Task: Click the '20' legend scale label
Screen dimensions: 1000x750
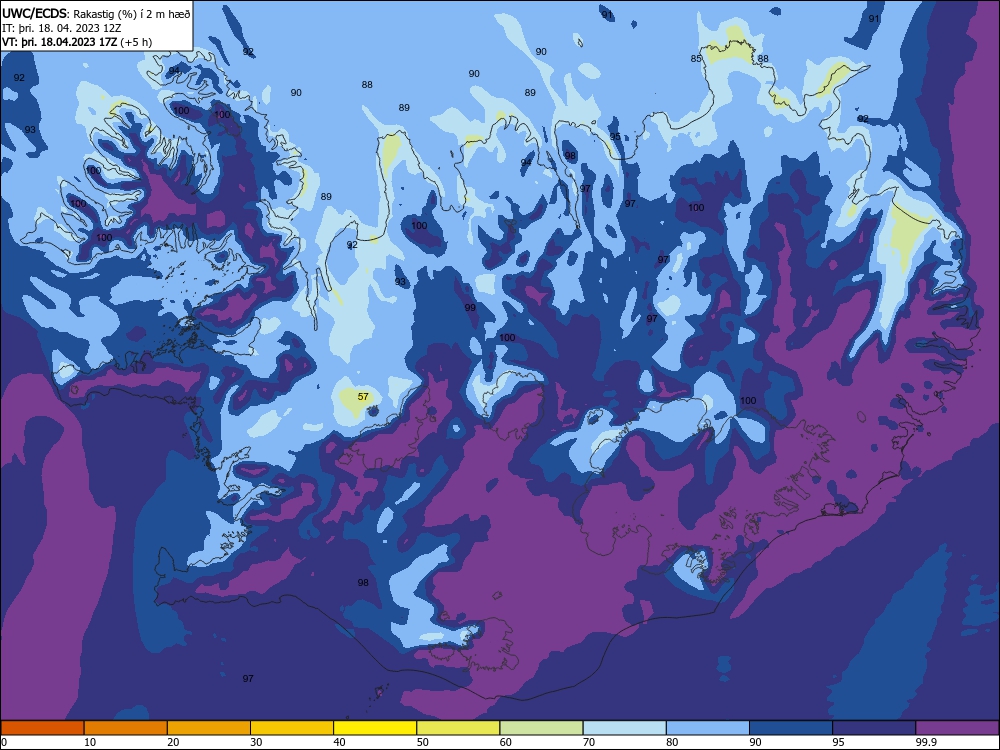Action: pos(173,742)
